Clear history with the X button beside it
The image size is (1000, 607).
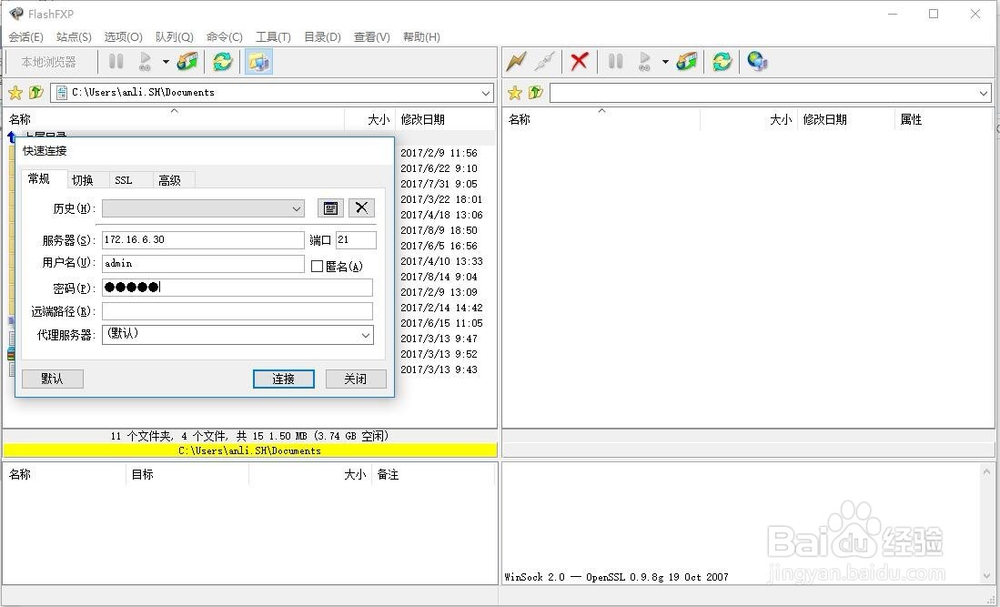[361, 208]
